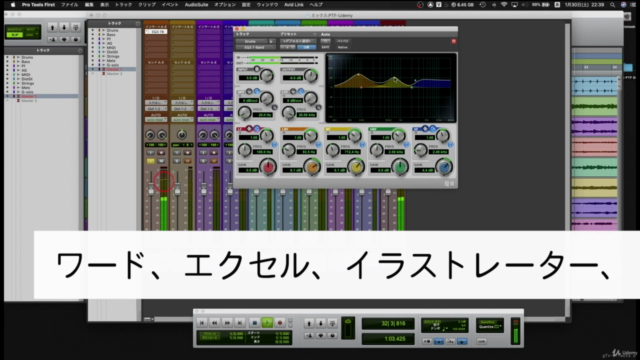Click the sub counter showing 1:03.425
640x360 pixels.
(x=388, y=339)
